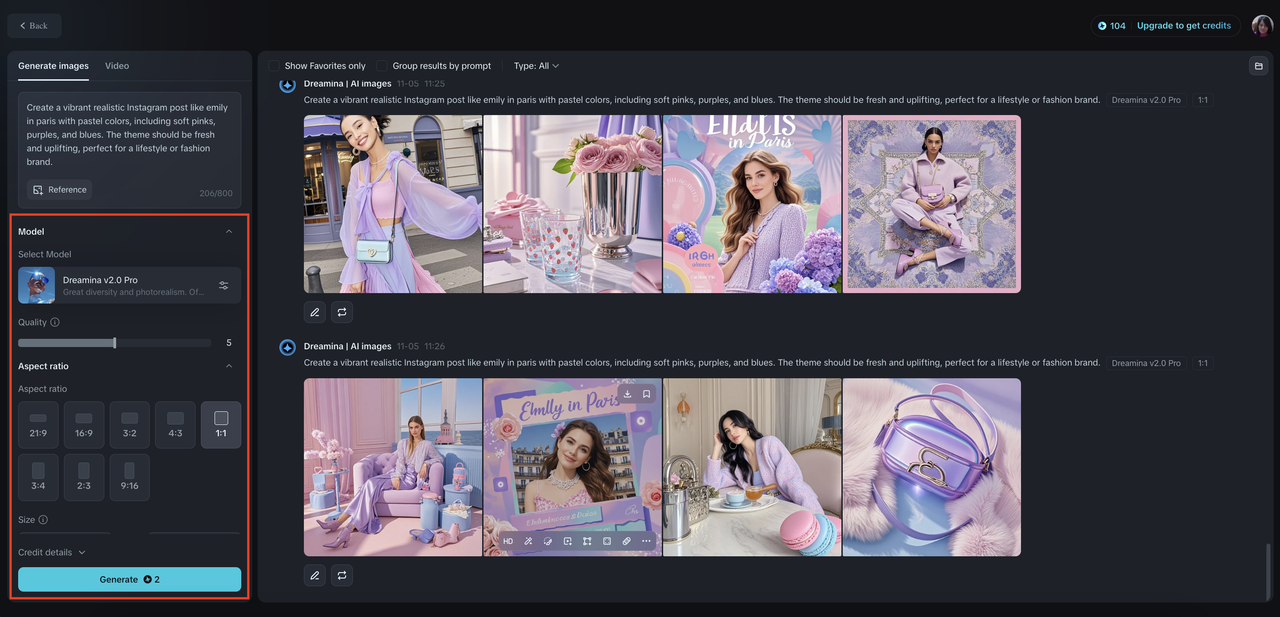Select the eraser remove tool
Viewport: 1280px width, 617px height.
pos(627,541)
